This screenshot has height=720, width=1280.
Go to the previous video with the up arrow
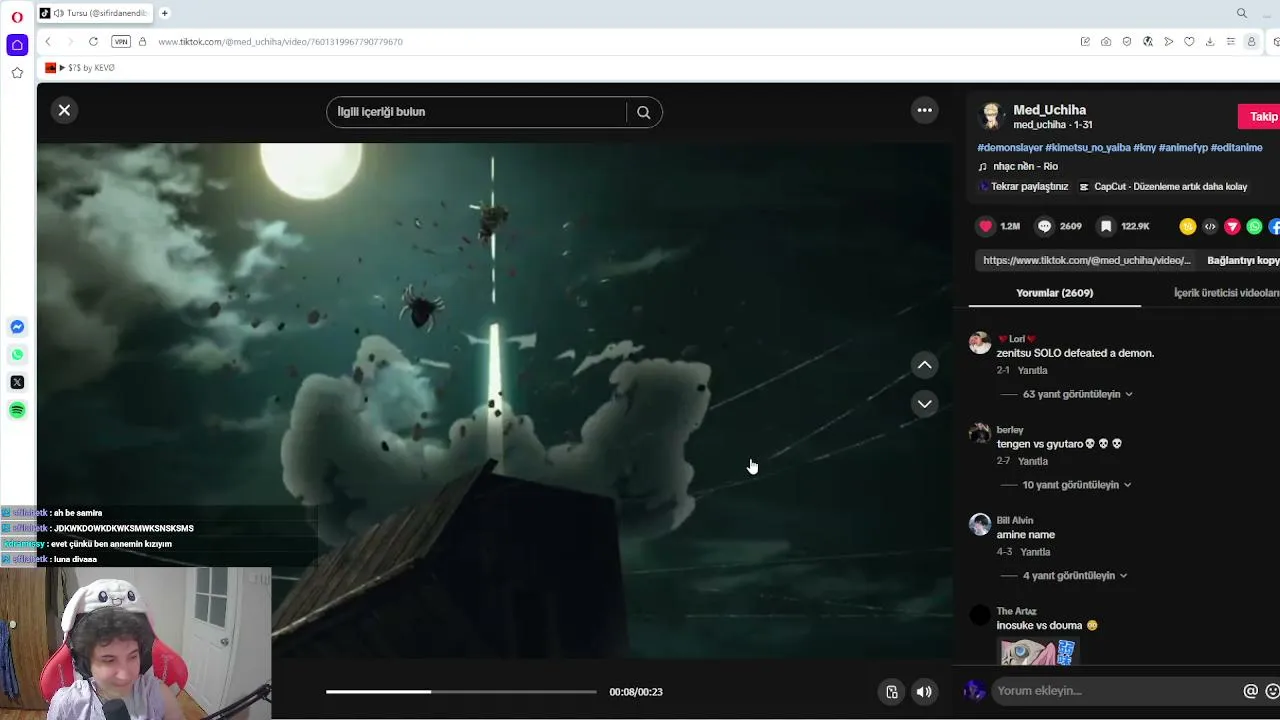coord(925,365)
